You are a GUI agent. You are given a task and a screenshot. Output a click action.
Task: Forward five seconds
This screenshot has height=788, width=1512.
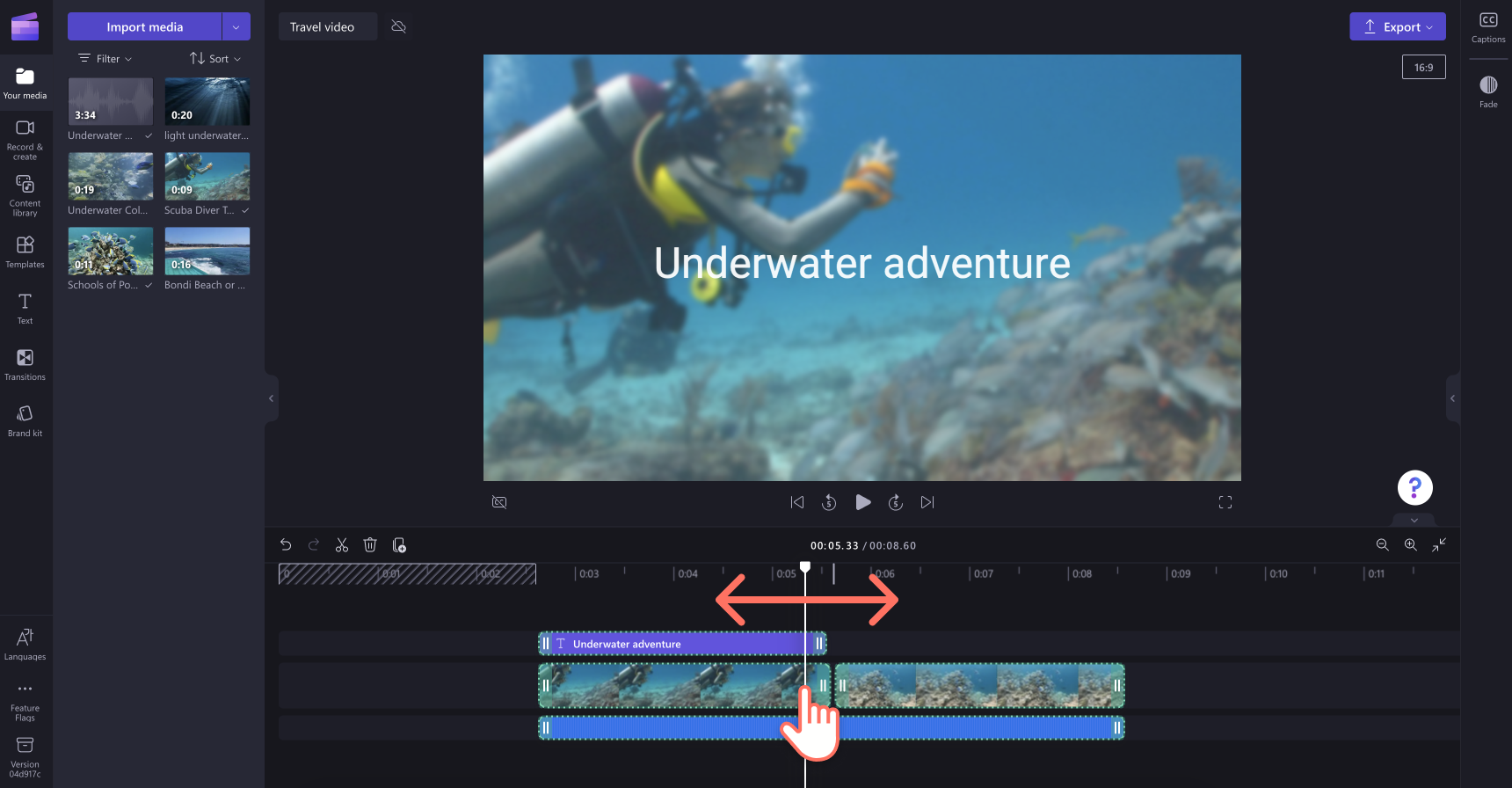pos(896,502)
